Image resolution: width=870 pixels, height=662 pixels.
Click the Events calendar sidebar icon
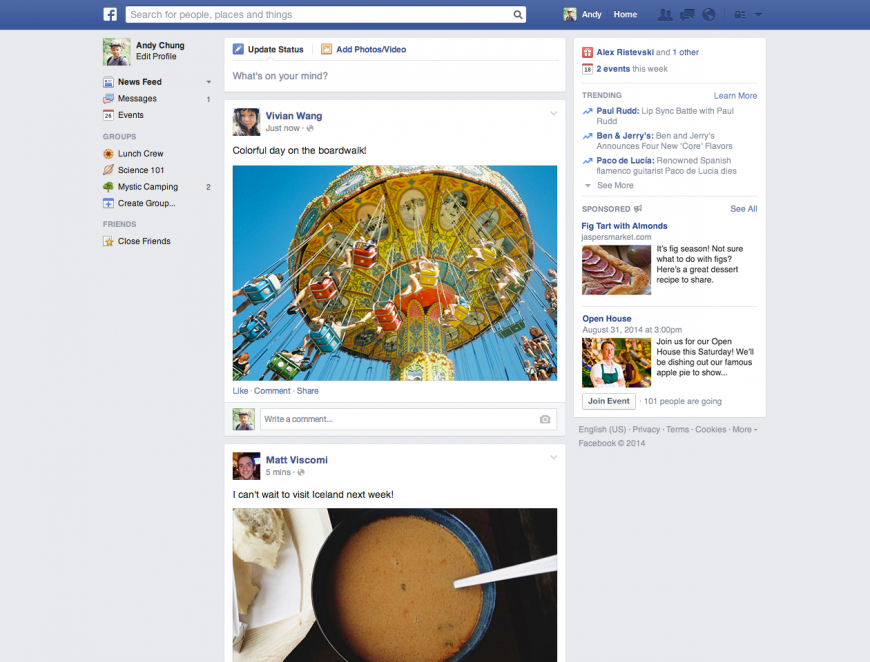pos(108,115)
